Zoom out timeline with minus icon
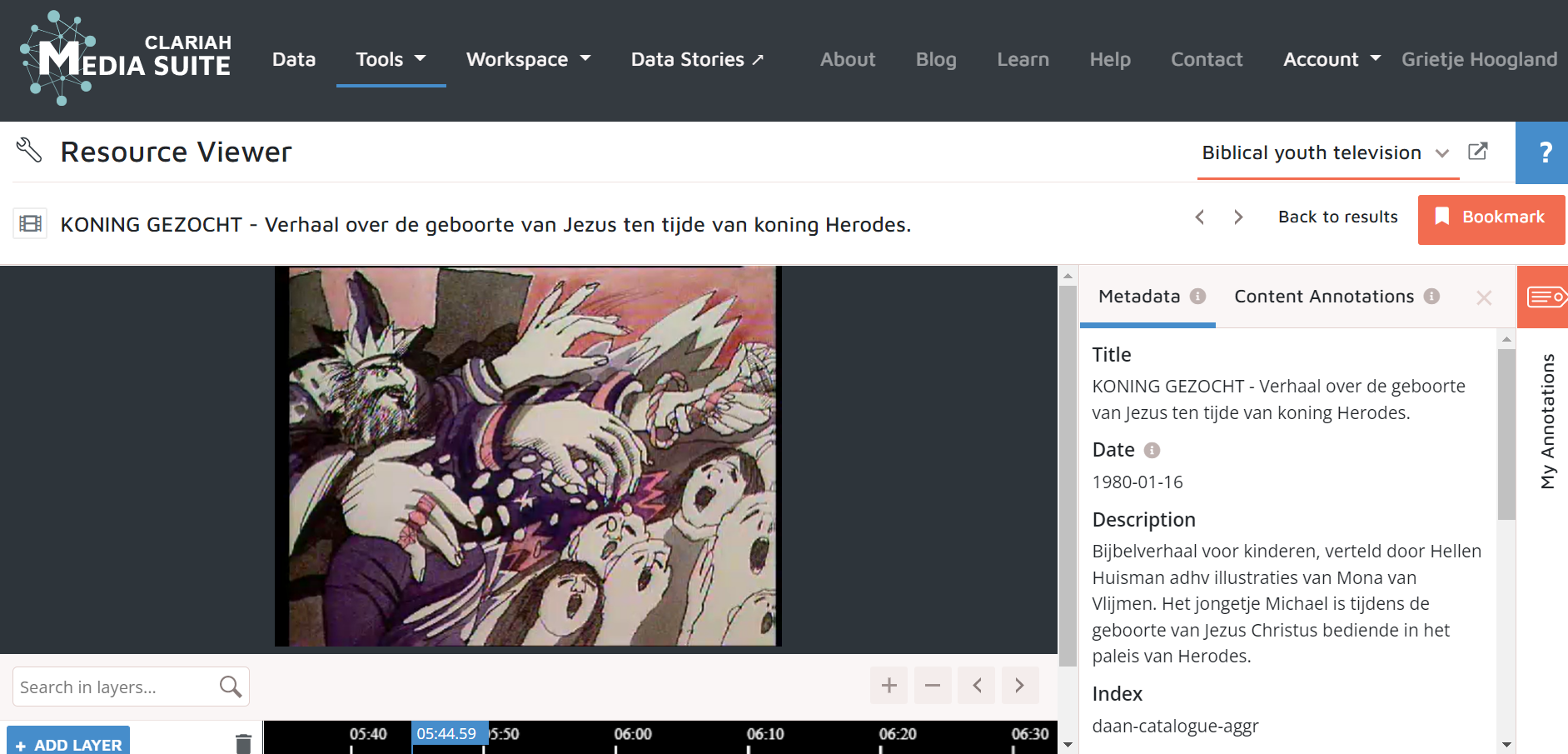The image size is (1568, 754). pos(933,686)
